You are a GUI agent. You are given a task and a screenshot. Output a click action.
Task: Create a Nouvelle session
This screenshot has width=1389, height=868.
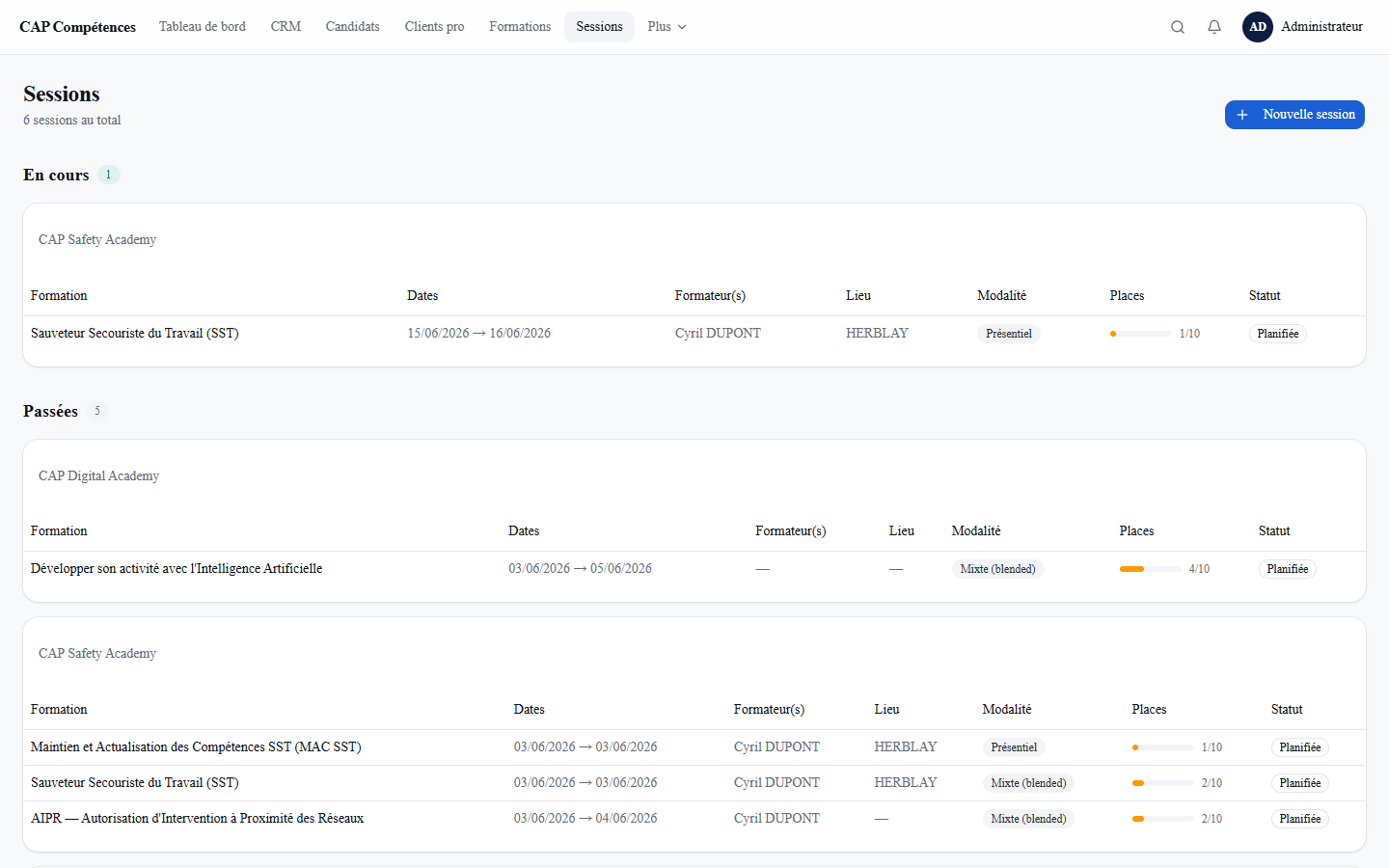(x=1294, y=115)
